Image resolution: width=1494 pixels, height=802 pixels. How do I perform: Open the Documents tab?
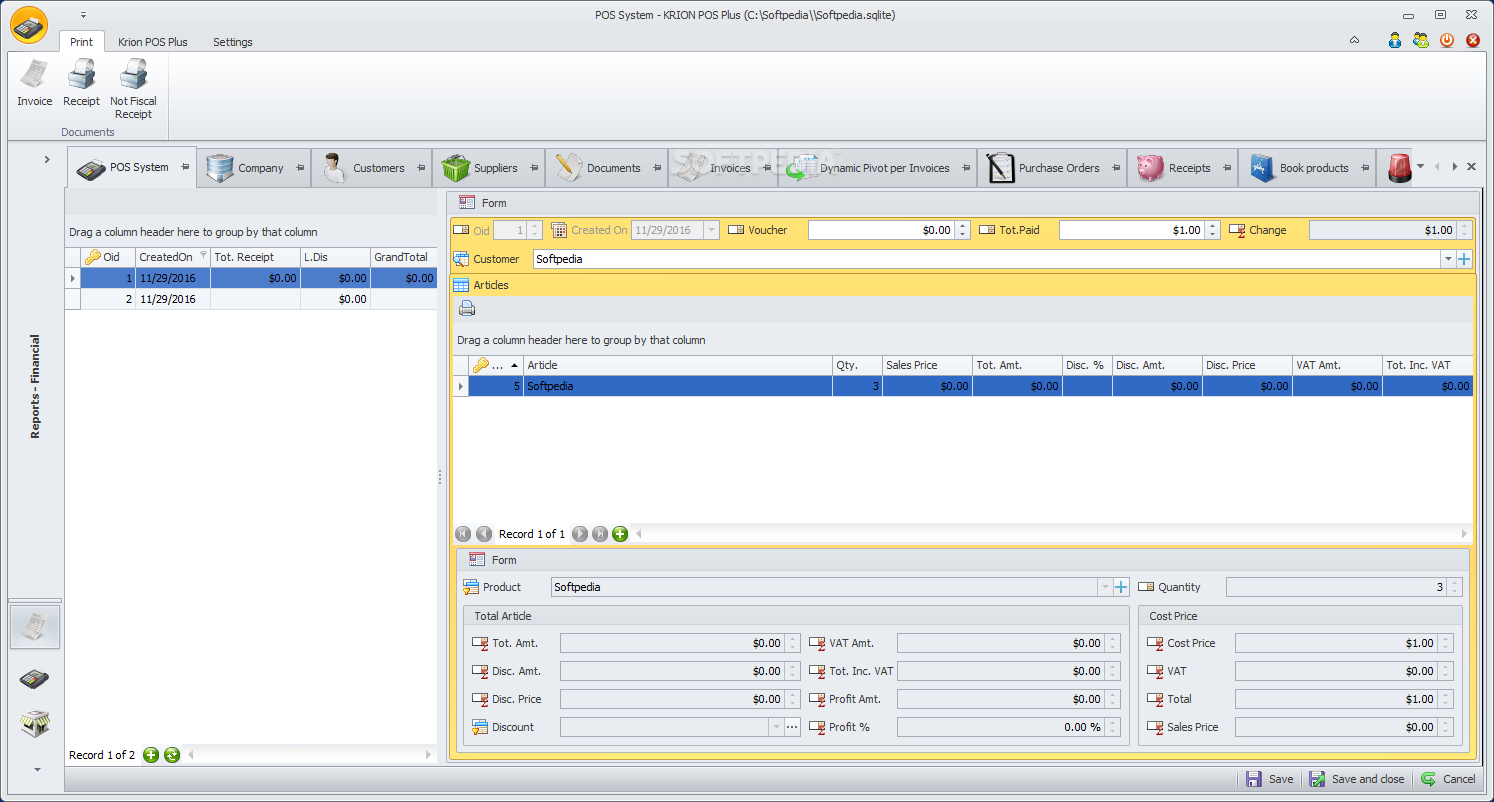pos(606,168)
